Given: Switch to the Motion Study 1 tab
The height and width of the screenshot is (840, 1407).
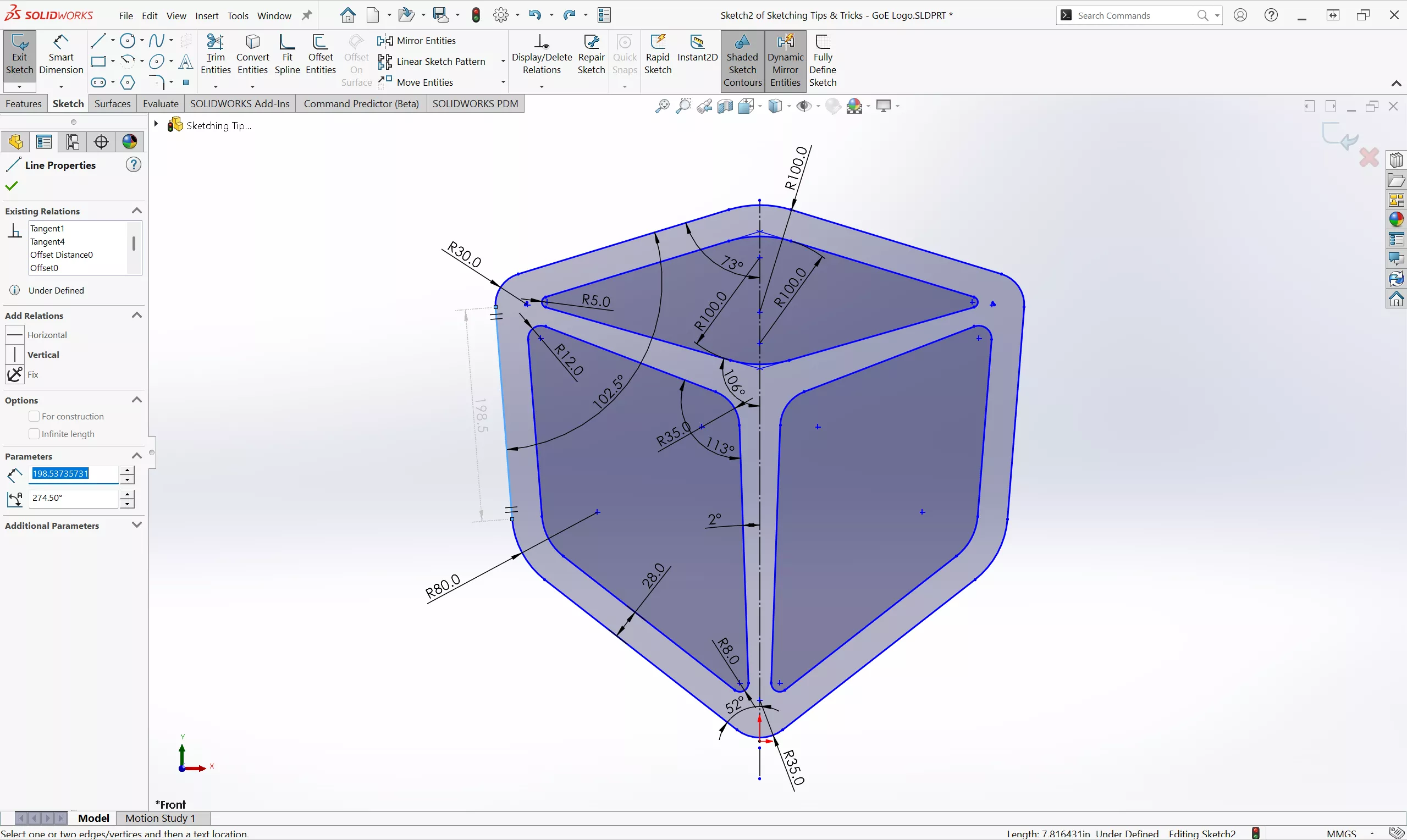Looking at the screenshot, I should tap(160, 819).
